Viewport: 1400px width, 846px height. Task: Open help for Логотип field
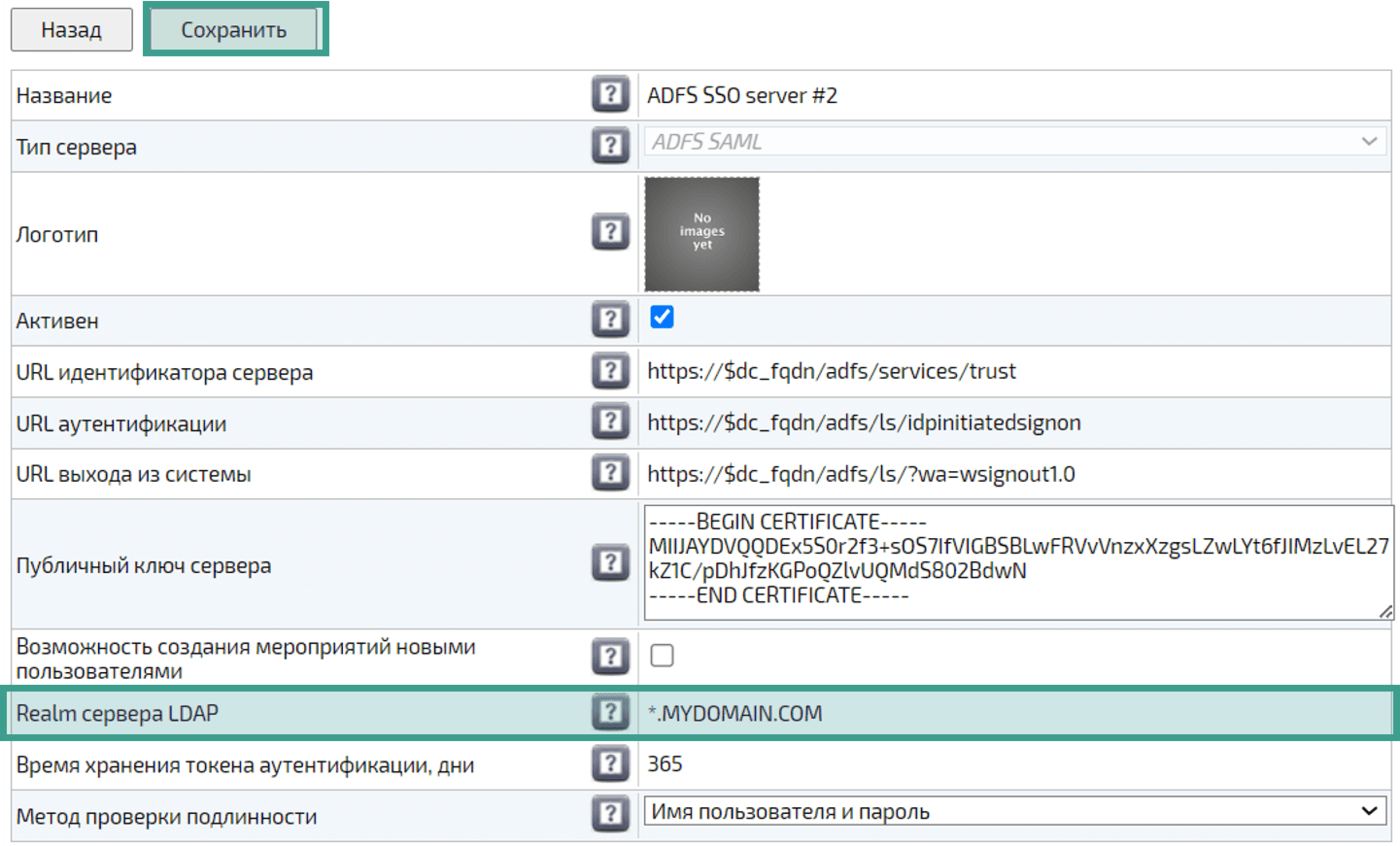coord(609,234)
